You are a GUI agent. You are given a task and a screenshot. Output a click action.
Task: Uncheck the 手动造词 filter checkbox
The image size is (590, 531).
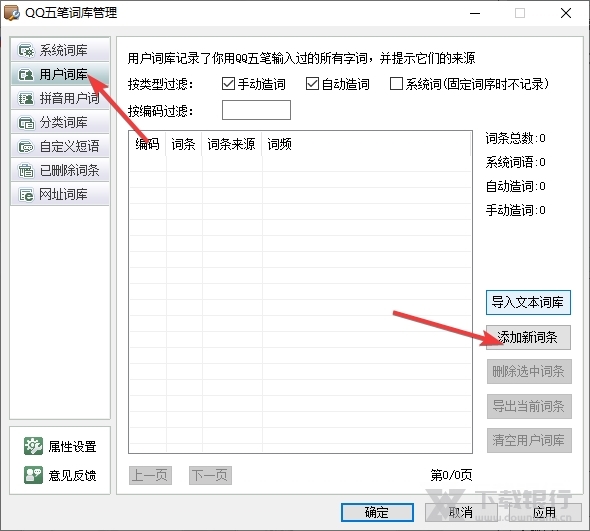[228, 84]
